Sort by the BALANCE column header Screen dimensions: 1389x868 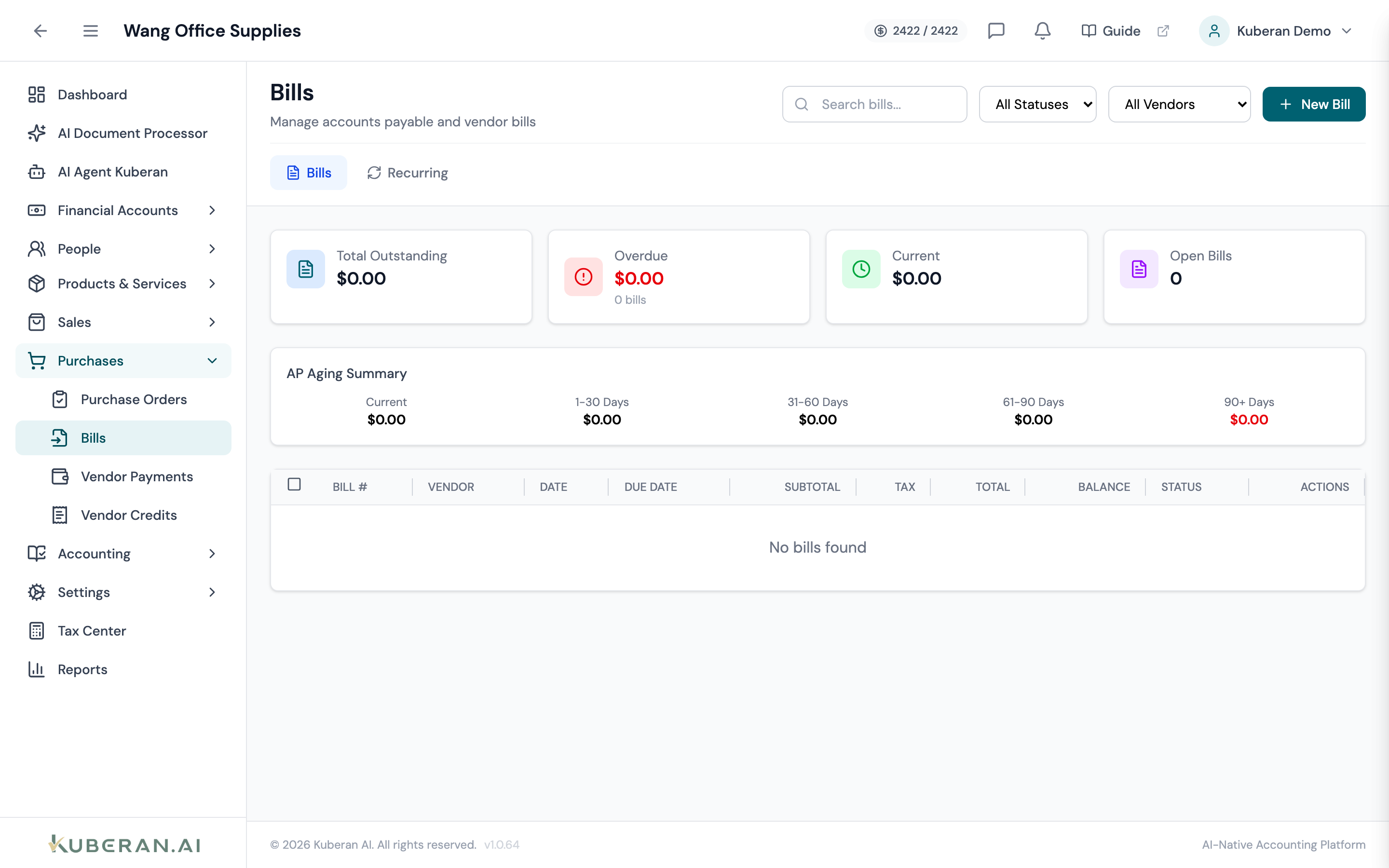pos(1104,487)
